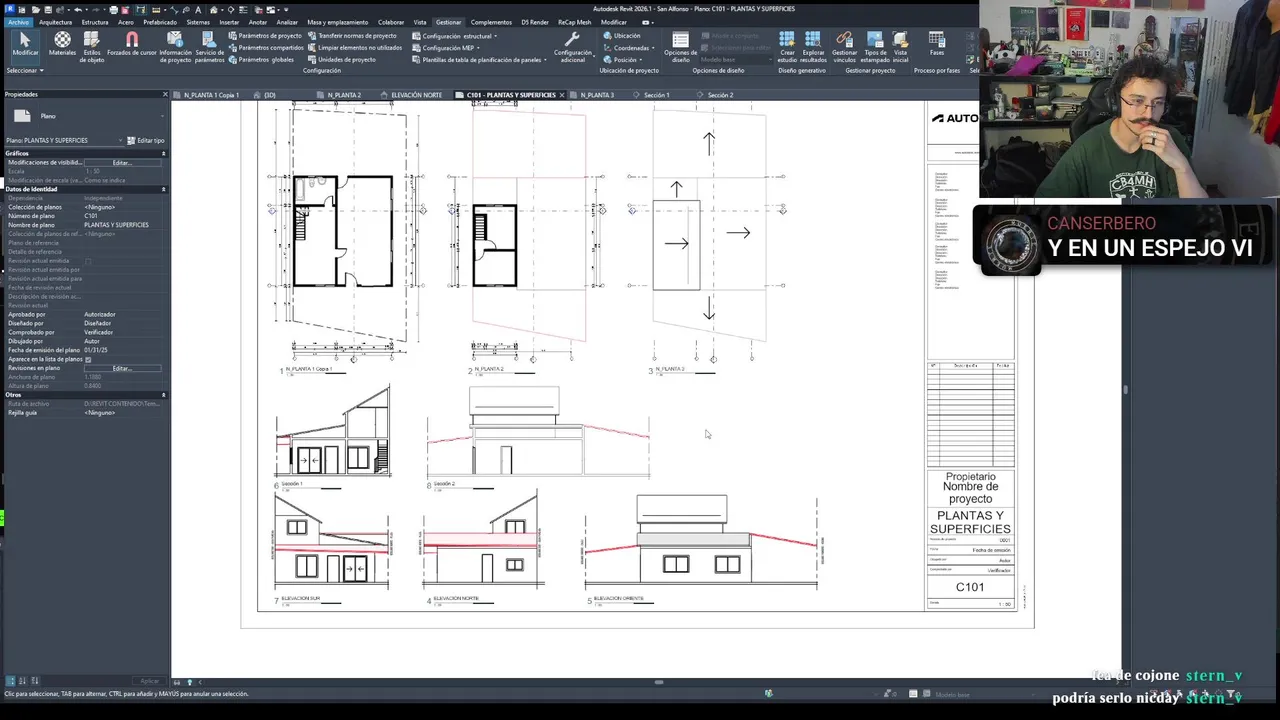Click Editar for Revisiones en plano
The width and height of the screenshot is (1280, 720).
point(122,368)
